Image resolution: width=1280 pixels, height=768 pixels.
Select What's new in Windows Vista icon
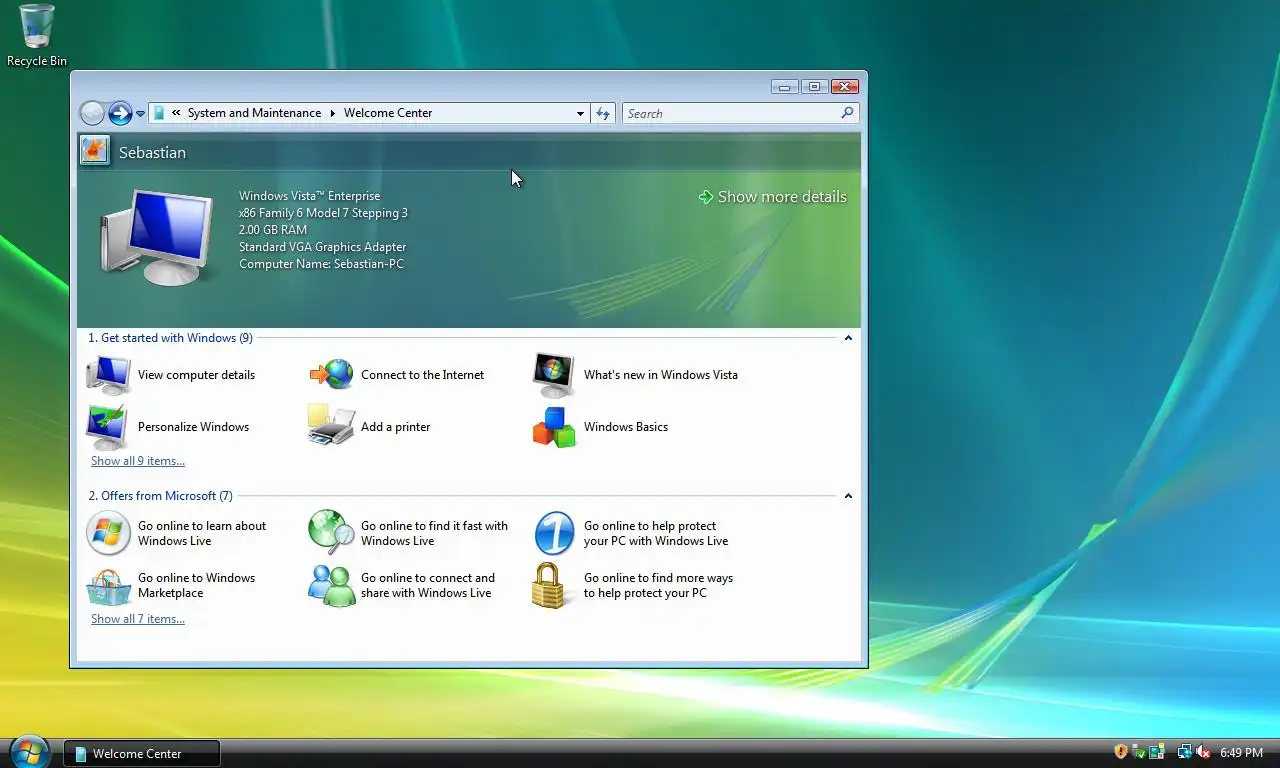point(554,375)
